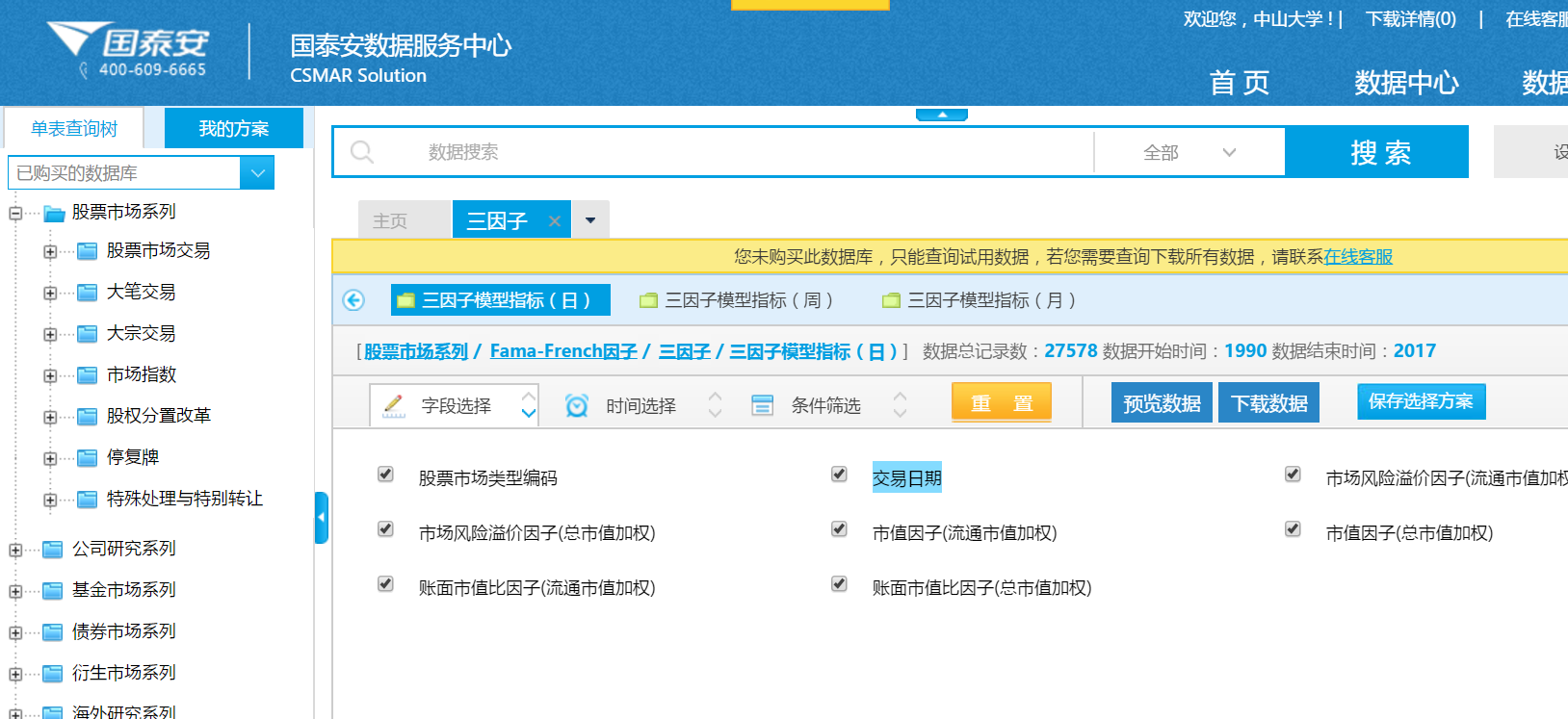Collapse the 股票市场系列 tree node
This screenshot has width=1568, height=719.
point(15,213)
